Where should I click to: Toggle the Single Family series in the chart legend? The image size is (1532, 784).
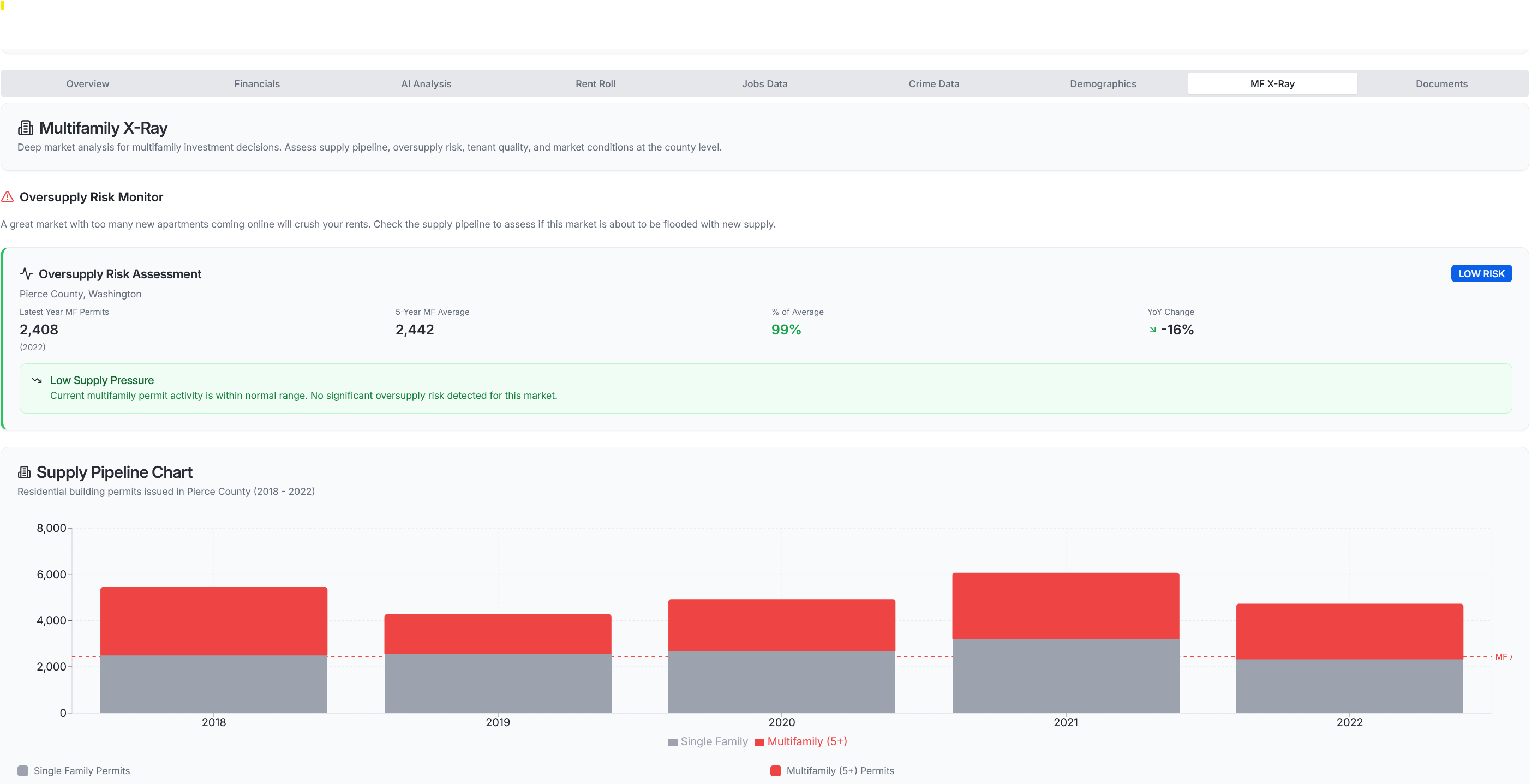pyautogui.click(x=708, y=742)
